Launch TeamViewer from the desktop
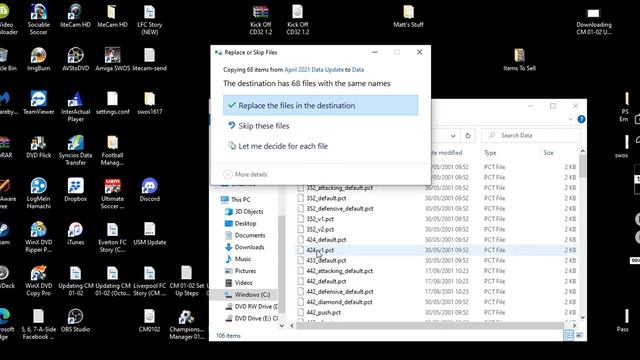640x360 pixels. [38, 103]
